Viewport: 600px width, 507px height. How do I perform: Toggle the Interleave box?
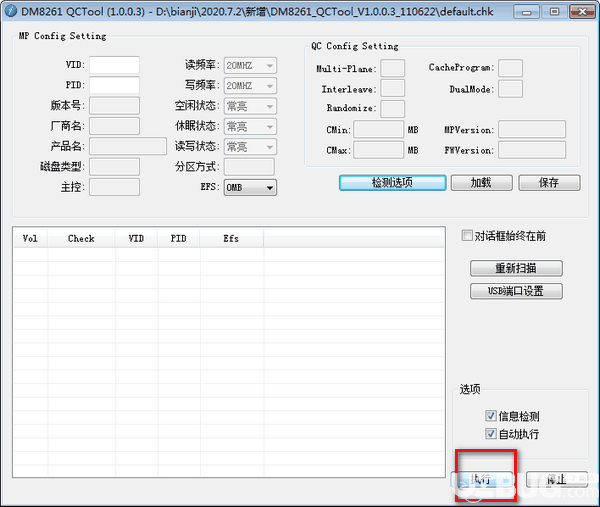coord(392,88)
